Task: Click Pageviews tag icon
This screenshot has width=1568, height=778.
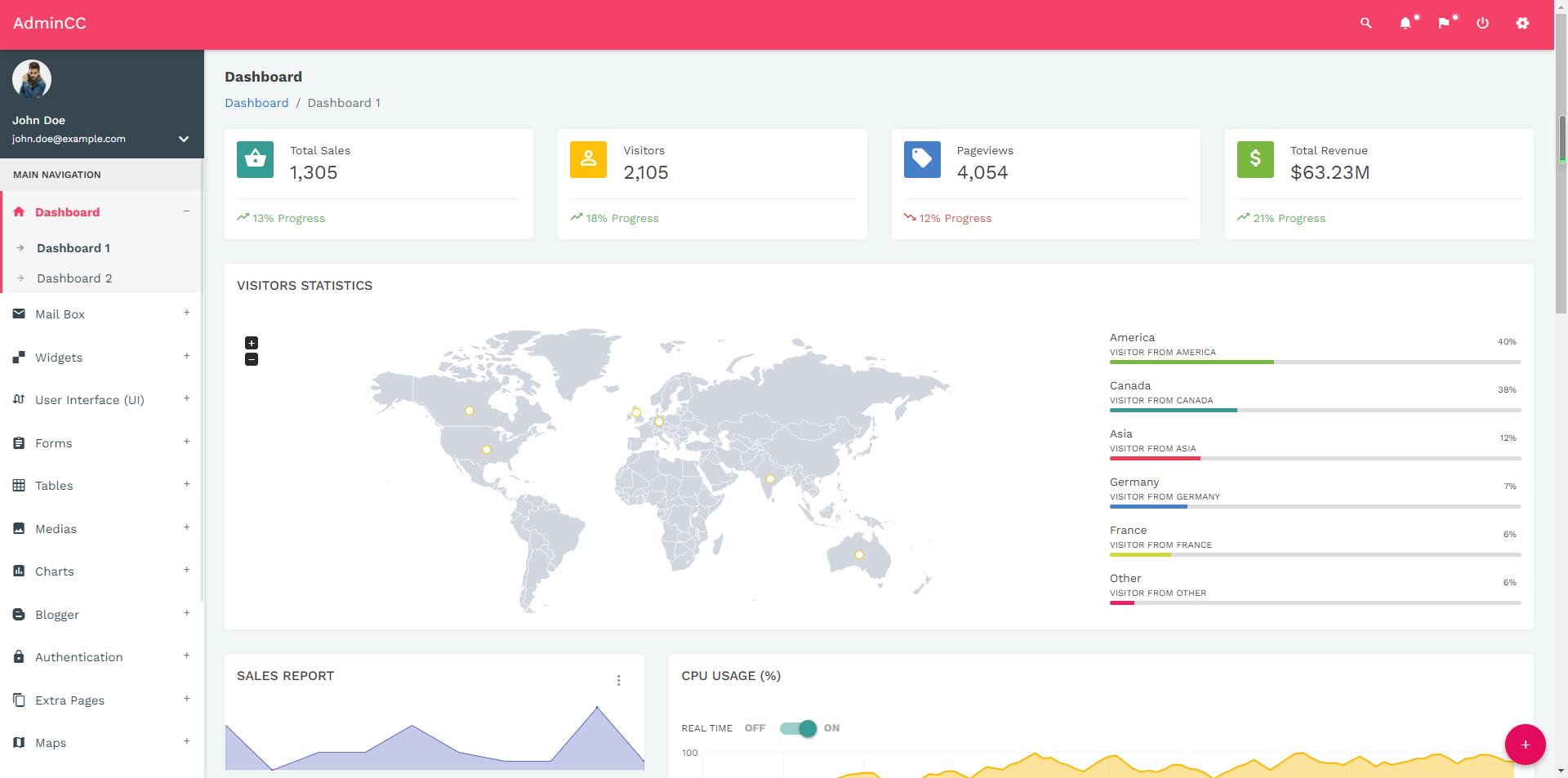Action: click(922, 159)
